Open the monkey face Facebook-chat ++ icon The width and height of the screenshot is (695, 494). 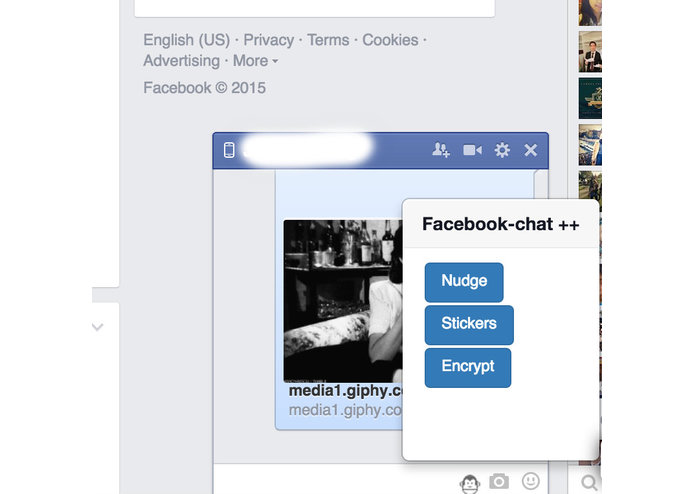(470, 484)
